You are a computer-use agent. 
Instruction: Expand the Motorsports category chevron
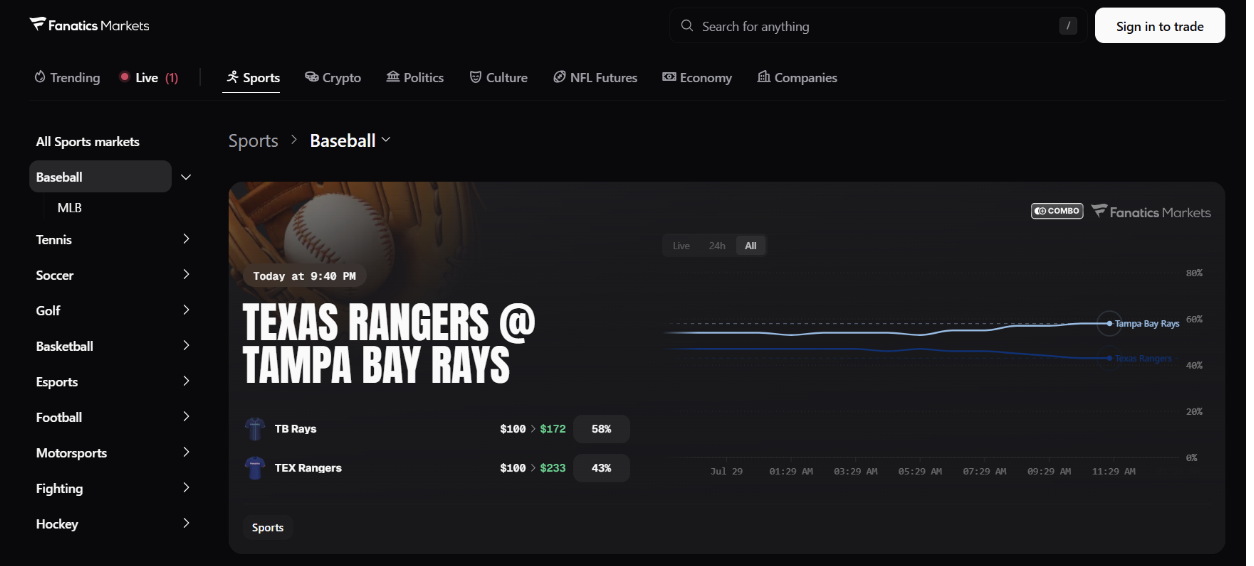186,452
